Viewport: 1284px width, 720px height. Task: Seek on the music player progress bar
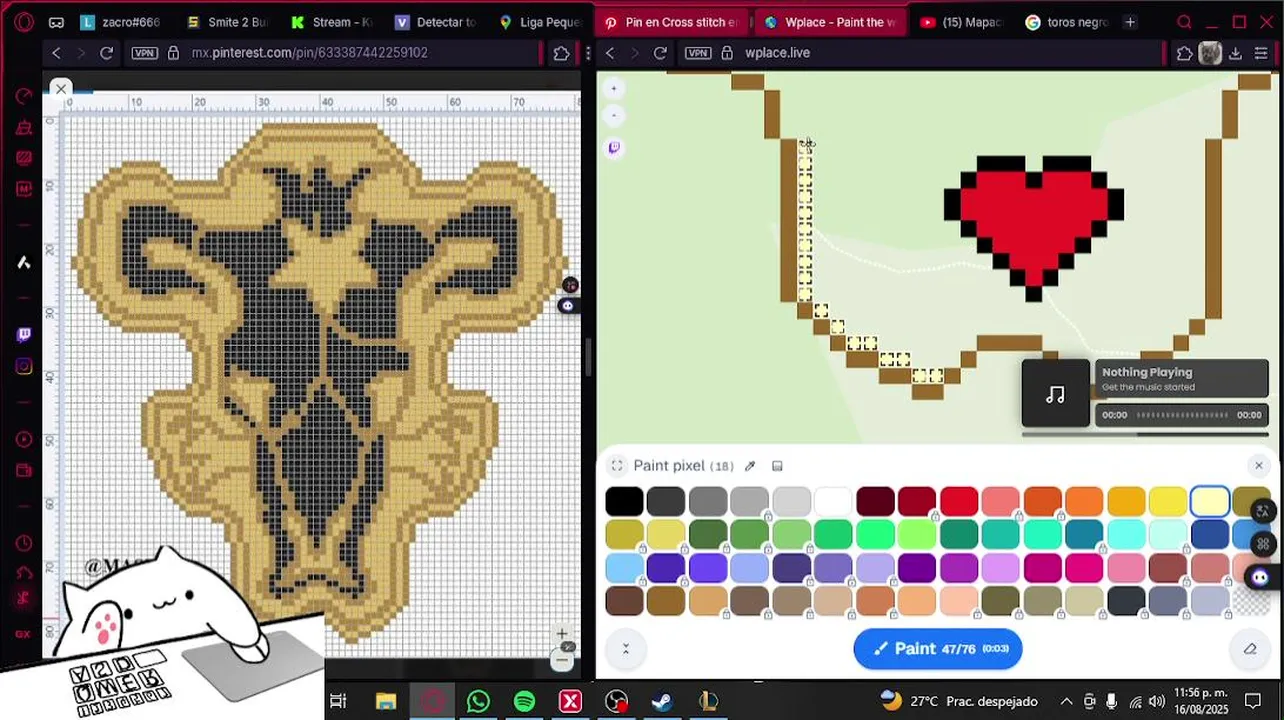tap(1181, 415)
